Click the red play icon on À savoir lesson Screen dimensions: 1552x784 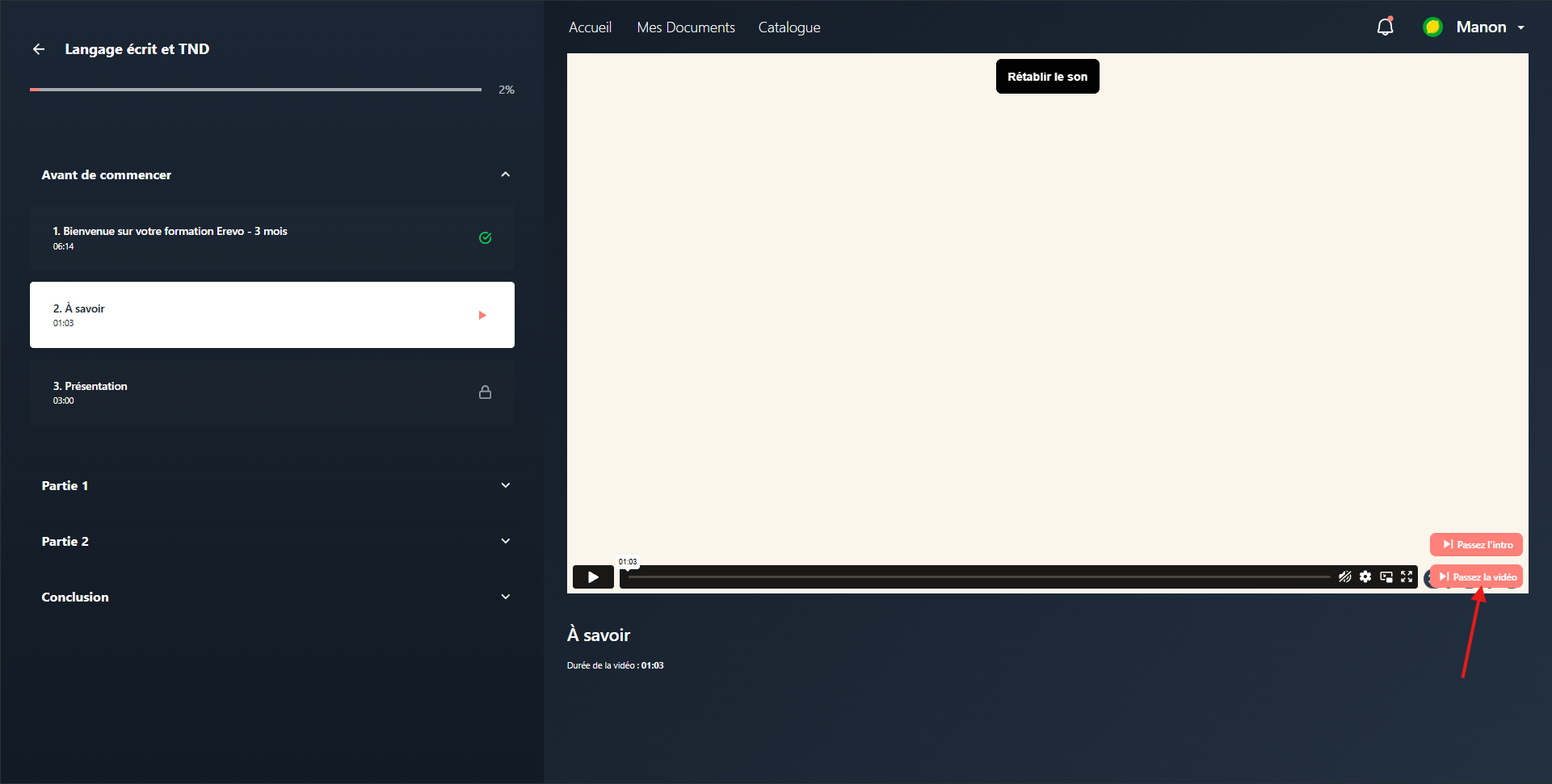(x=482, y=315)
